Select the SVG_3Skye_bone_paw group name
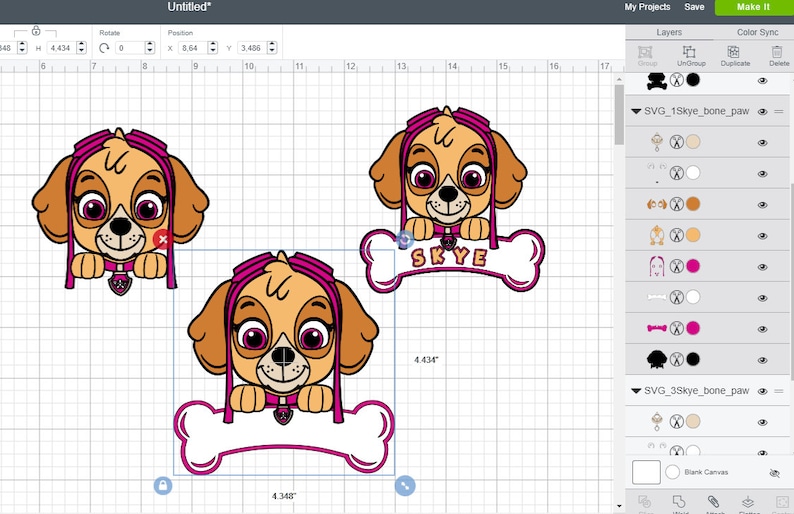The width and height of the screenshot is (794, 514). pyautogui.click(x=696, y=391)
